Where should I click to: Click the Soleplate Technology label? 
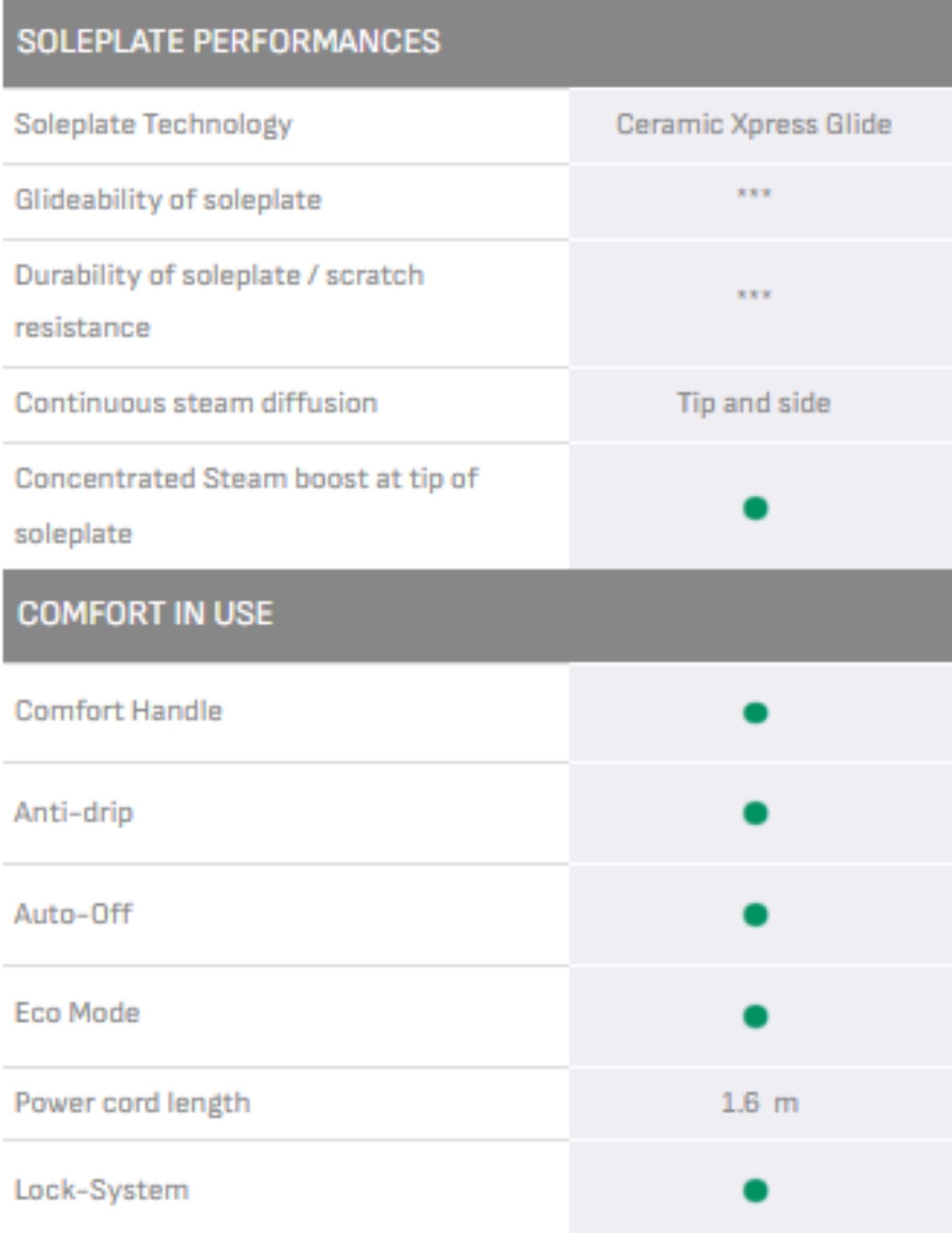(153, 125)
